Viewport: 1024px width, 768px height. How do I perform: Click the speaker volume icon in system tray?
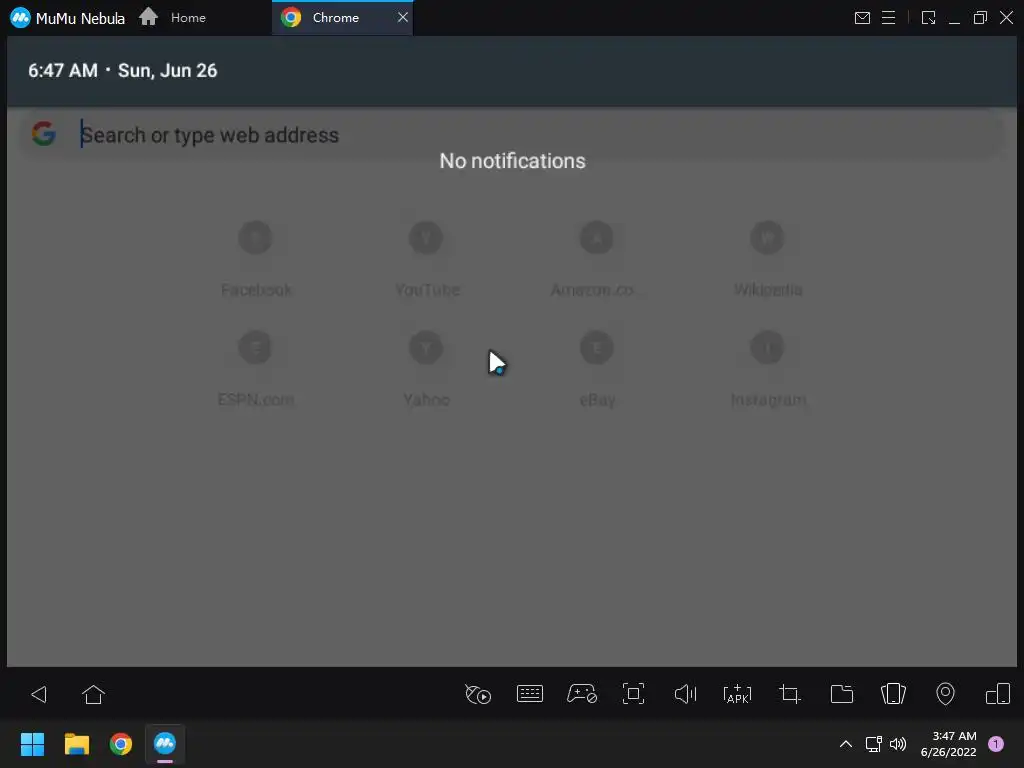(898, 744)
